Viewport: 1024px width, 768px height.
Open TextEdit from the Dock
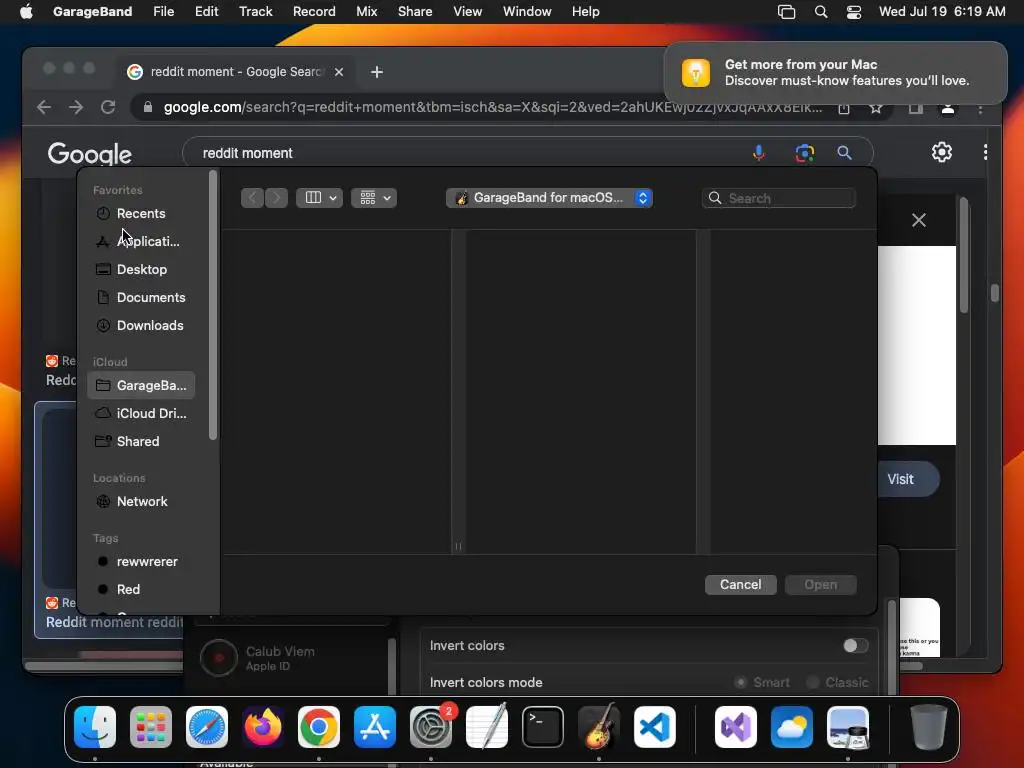(487, 727)
